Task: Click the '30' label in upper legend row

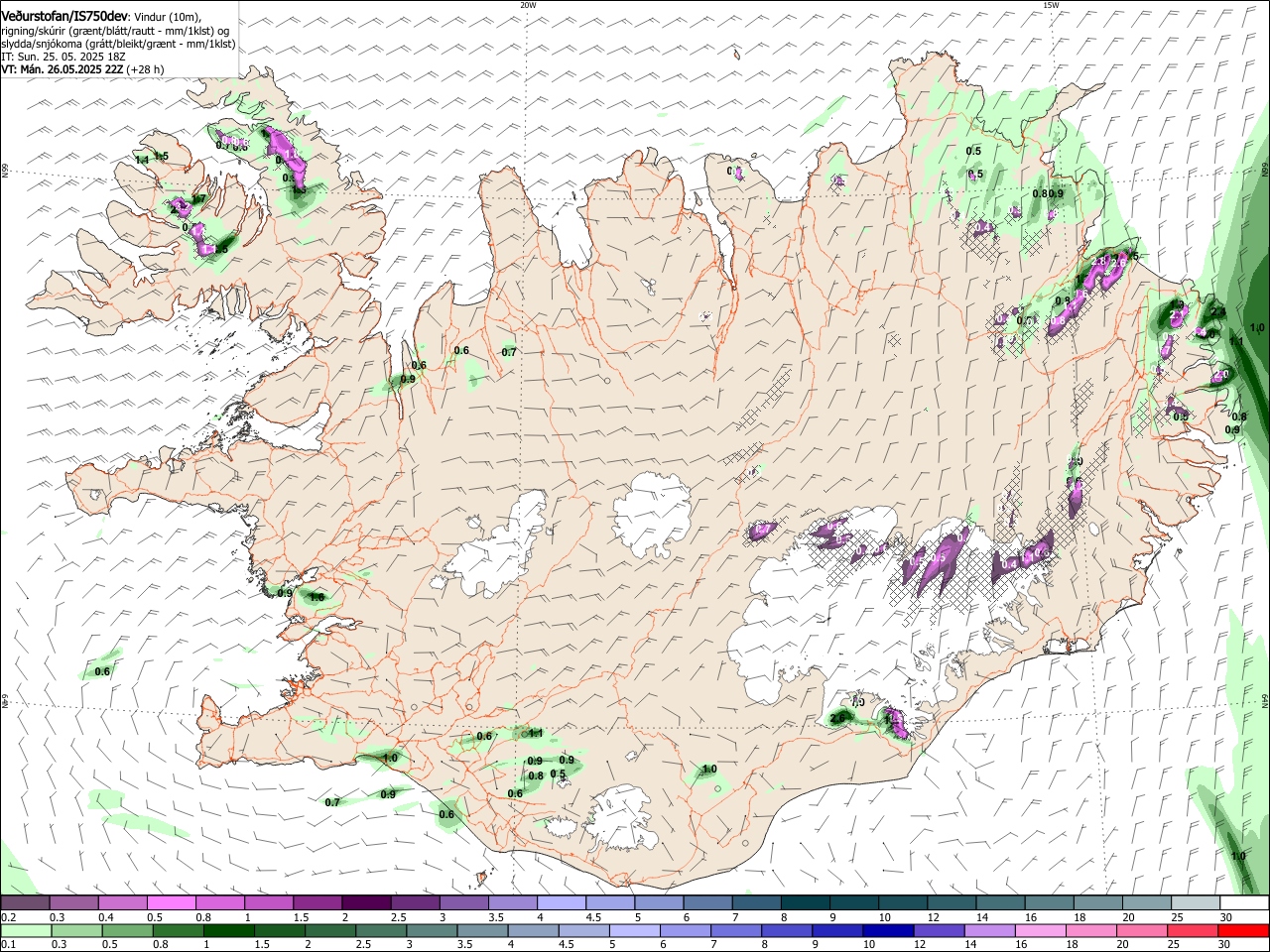Action: click(x=1226, y=917)
